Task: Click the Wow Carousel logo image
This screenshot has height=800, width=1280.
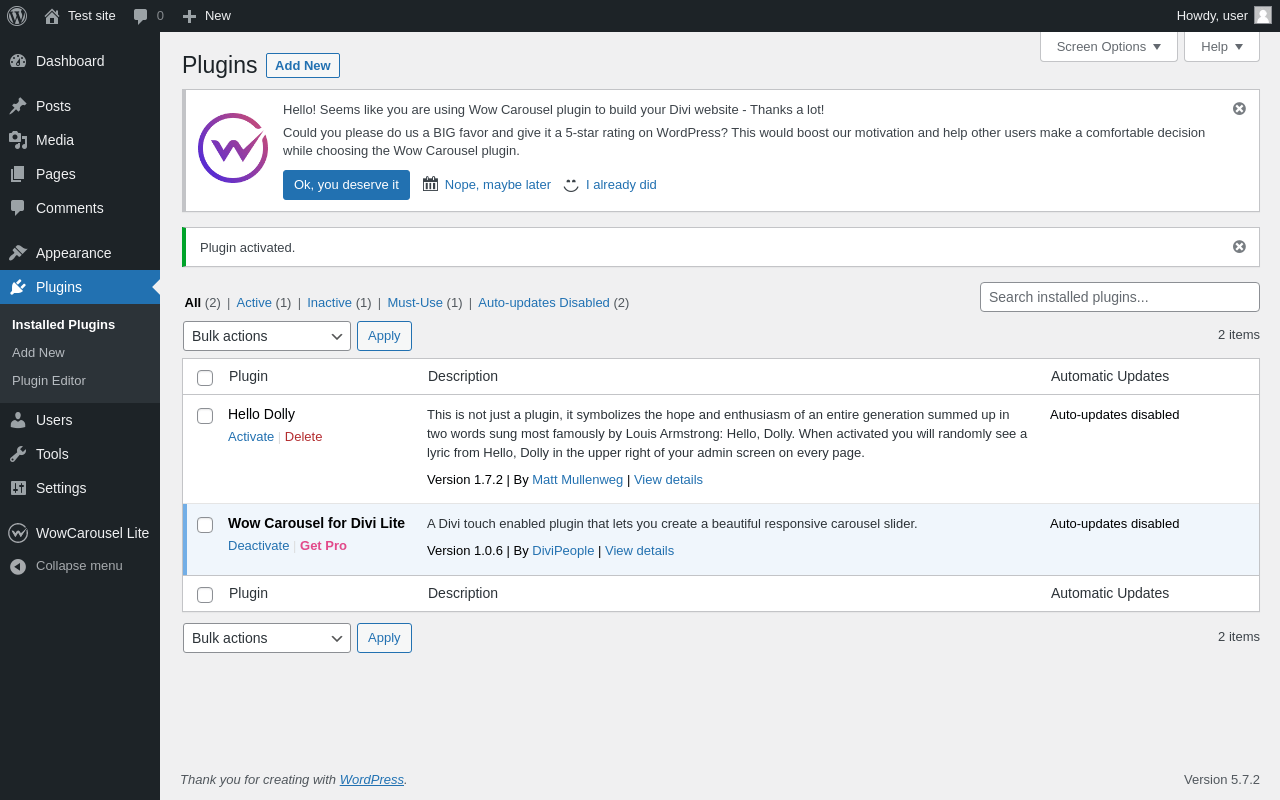Action: (x=233, y=148)
